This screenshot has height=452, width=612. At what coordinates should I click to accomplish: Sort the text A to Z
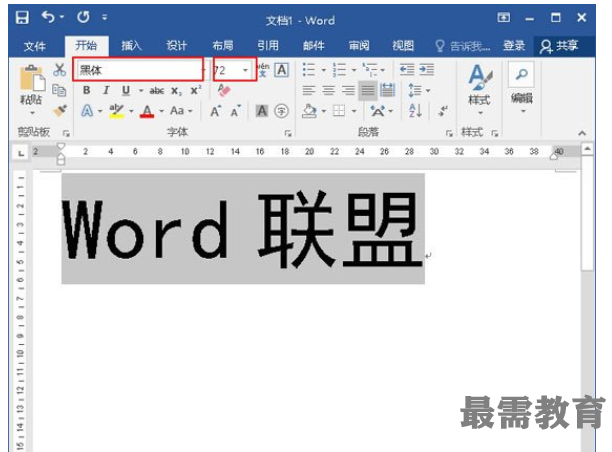[x=415, y=111]
